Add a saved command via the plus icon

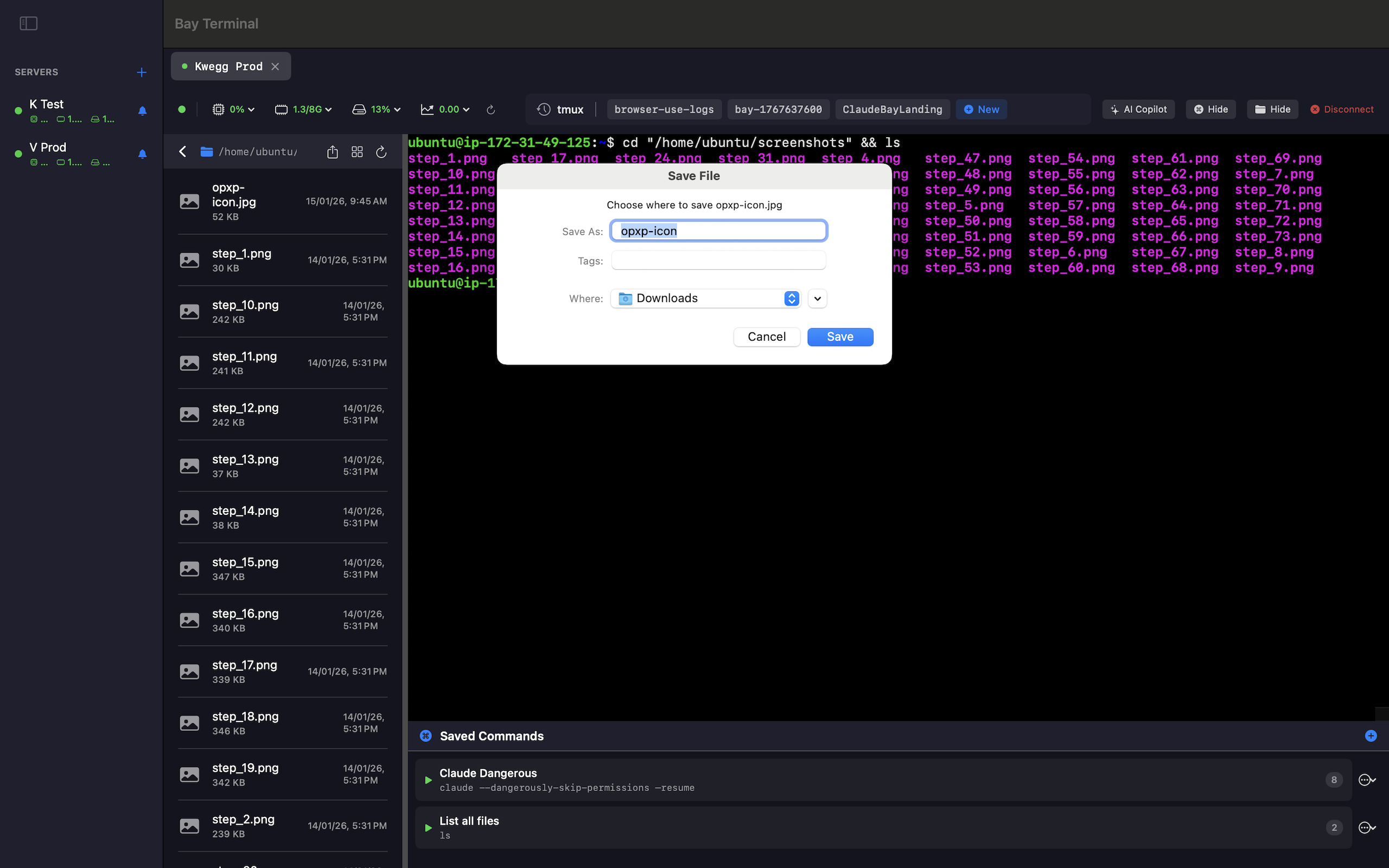1371,736
